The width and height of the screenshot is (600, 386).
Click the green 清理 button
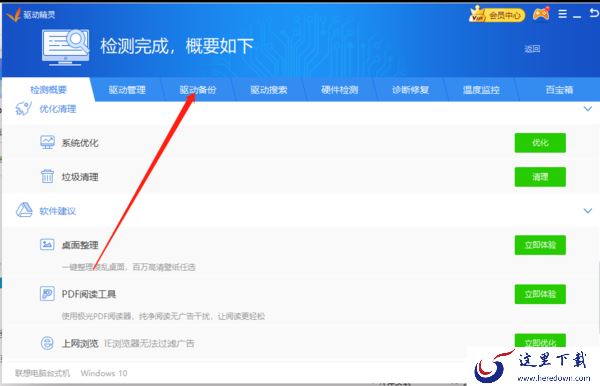540,177
